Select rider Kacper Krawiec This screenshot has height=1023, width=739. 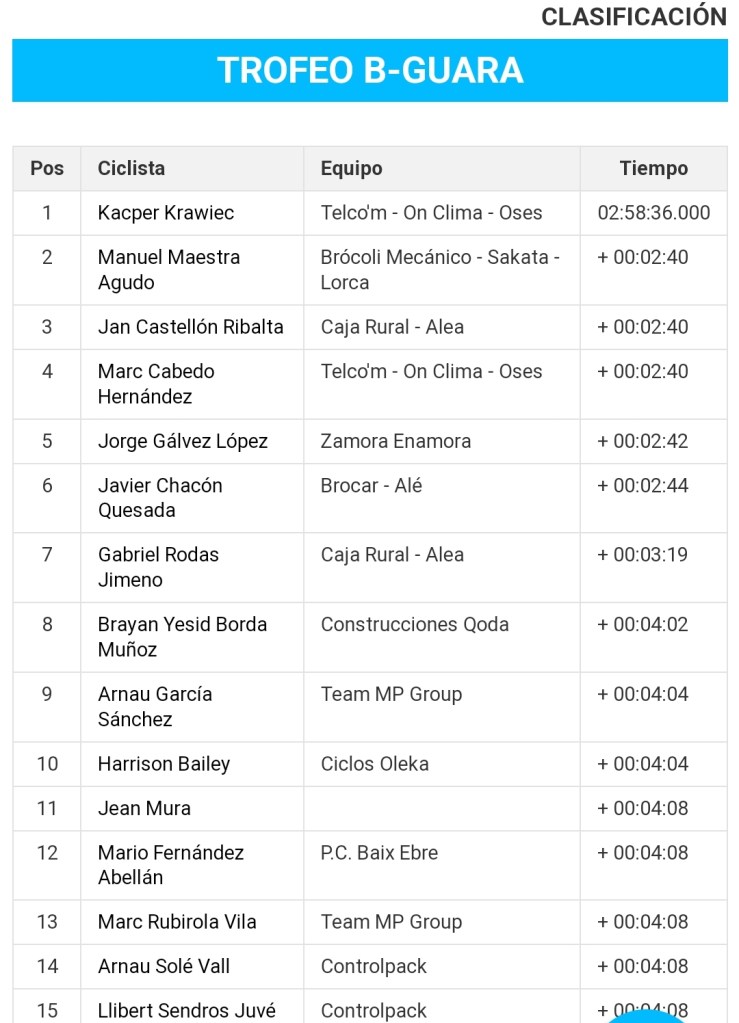tap(166, 213)
